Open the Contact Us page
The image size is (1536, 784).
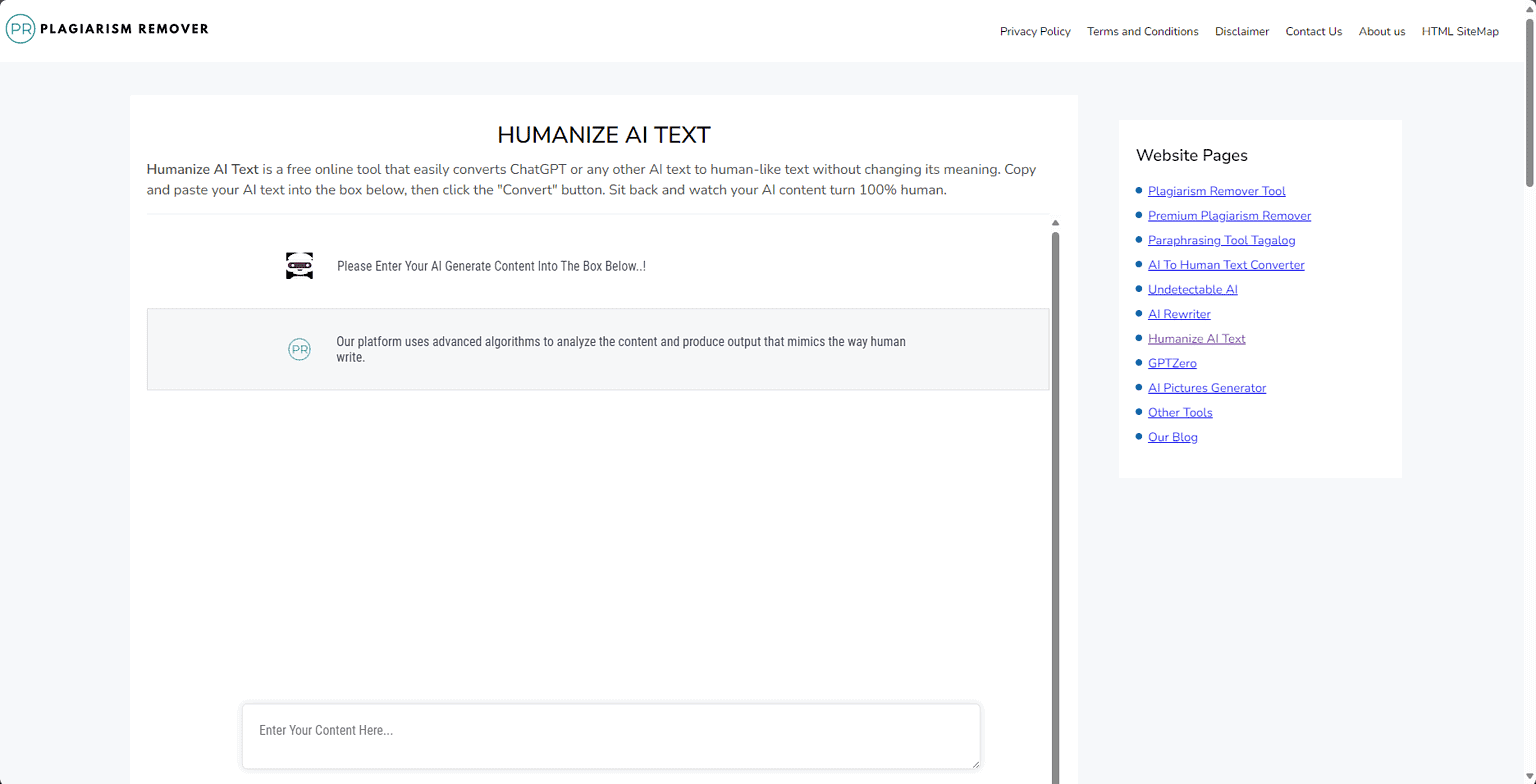tap(1313, 31)
